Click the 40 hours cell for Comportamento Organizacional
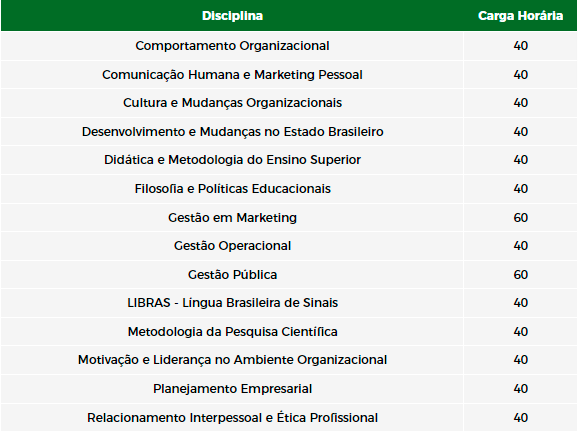Image resolution: width=578 pixels, height=432 pixels. [x=520, y=46]
